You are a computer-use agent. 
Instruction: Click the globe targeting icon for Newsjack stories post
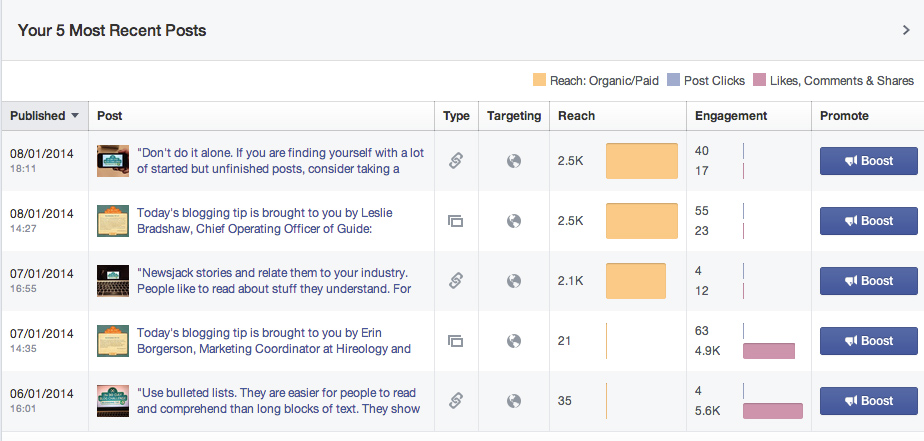click(x=514, y=281)
